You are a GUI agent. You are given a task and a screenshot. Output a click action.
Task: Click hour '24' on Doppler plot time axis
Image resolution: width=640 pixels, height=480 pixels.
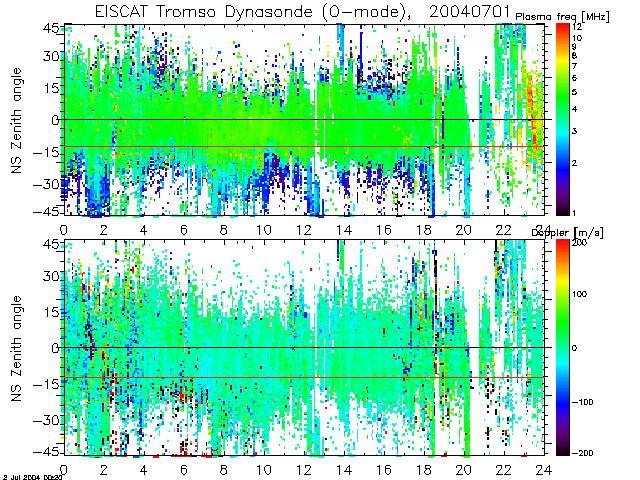[x=544, y=470]
